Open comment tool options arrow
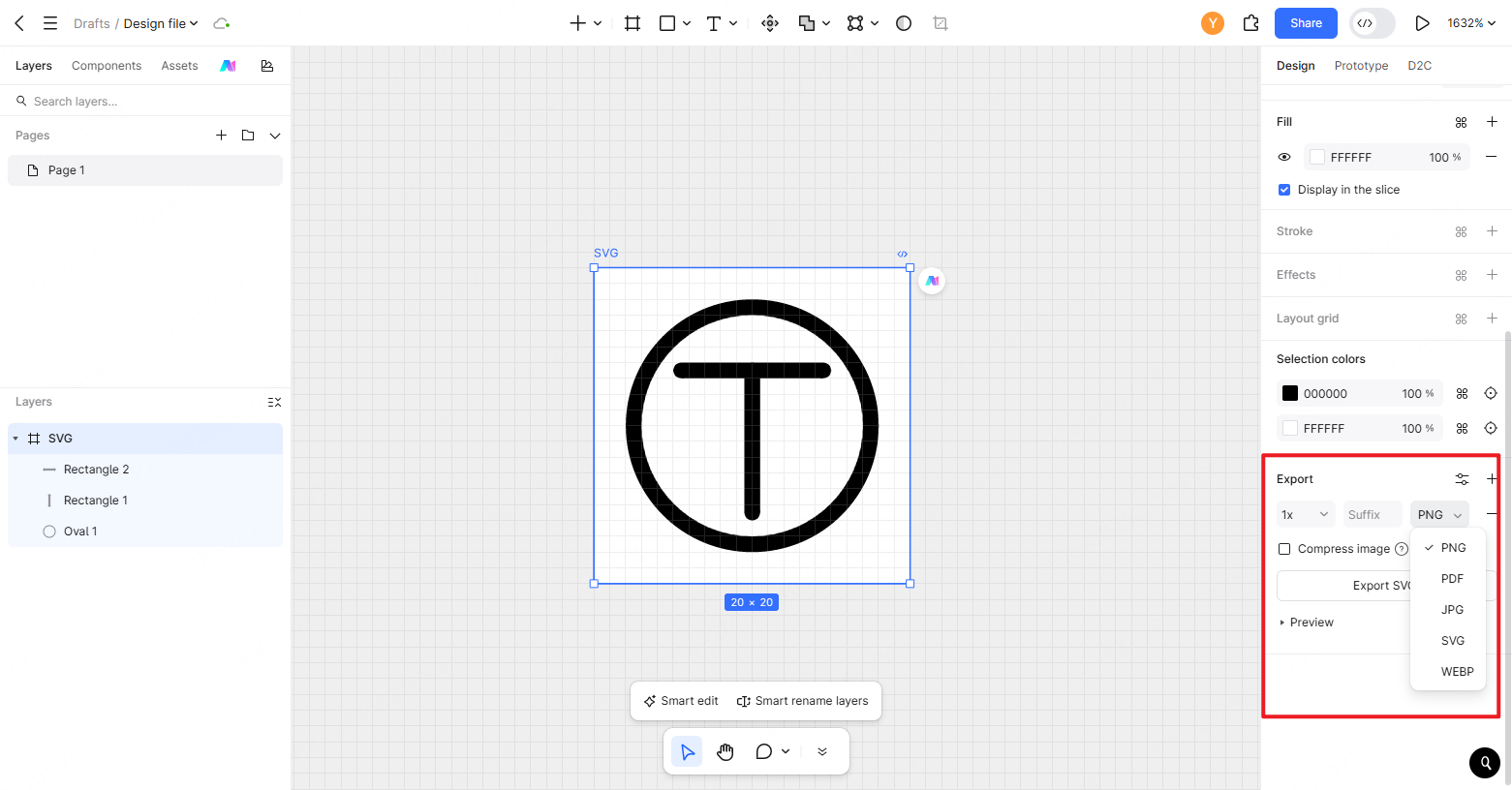 click(x=786, y=751)
